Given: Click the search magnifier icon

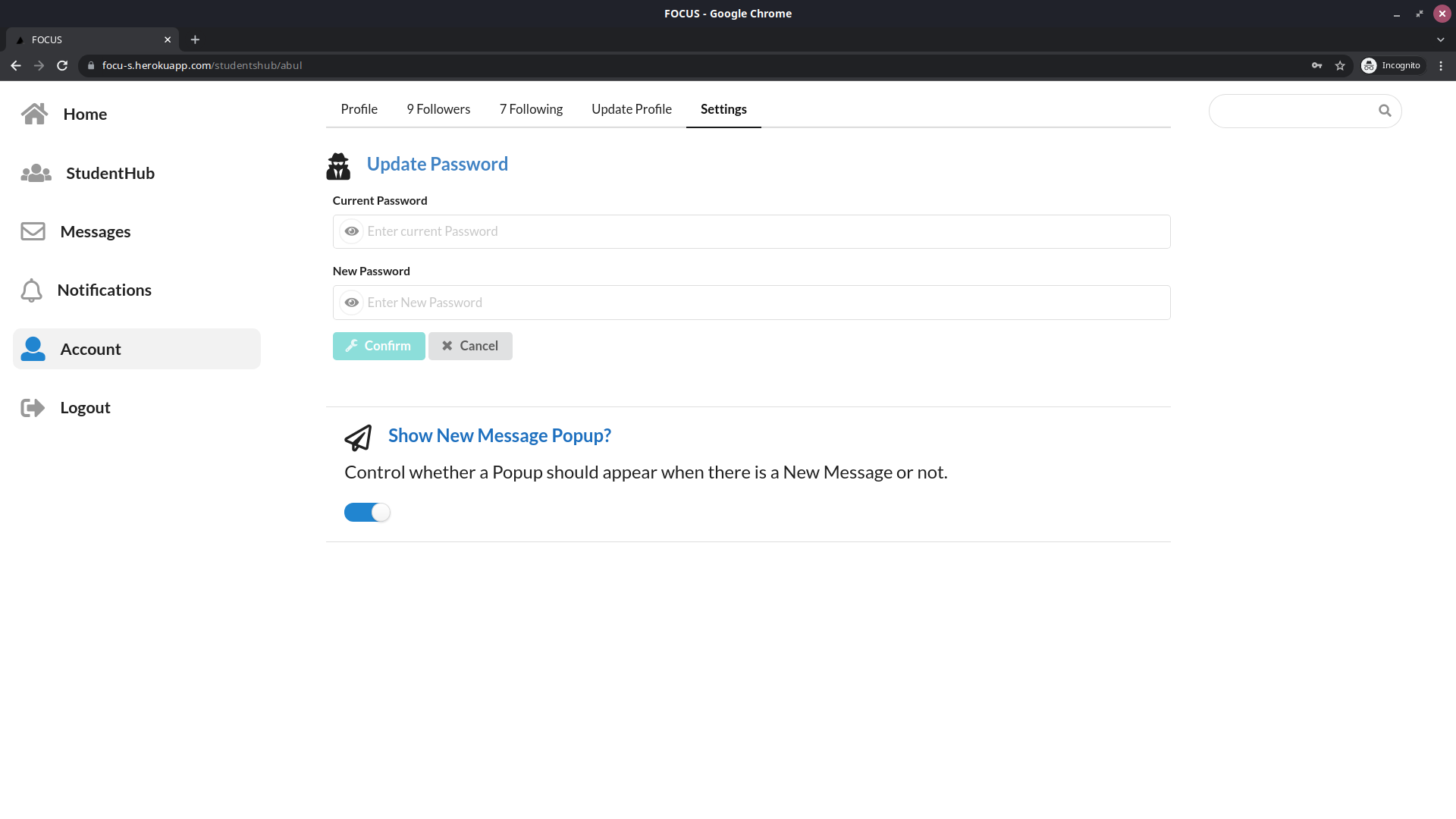Looking at the screenshot, I should point(1385,111).
